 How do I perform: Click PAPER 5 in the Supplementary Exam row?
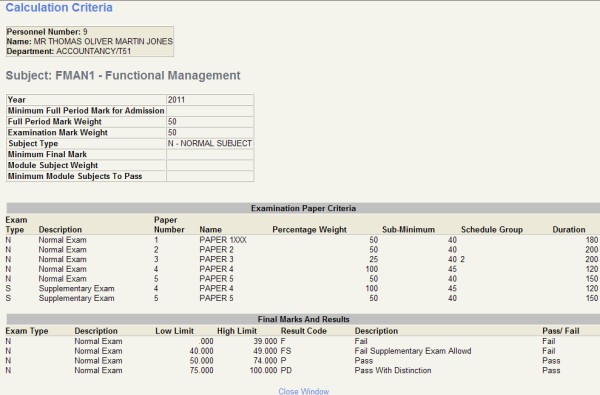(216, 298)
